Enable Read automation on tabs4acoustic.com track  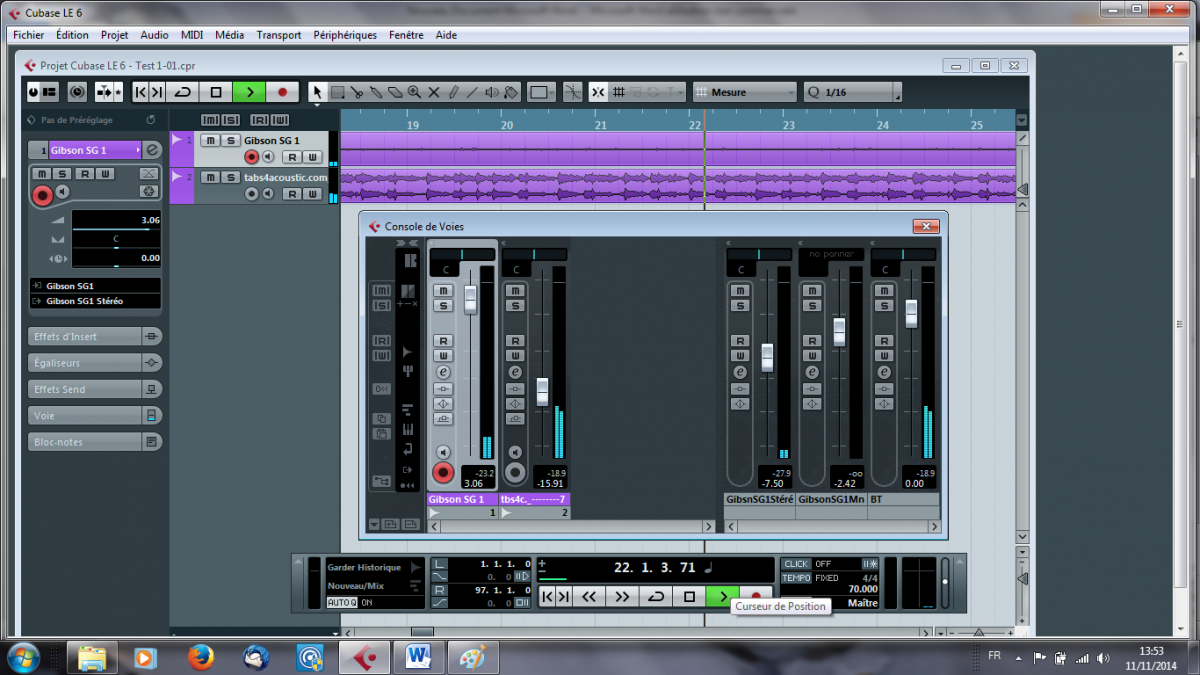[x=292, y=194]
